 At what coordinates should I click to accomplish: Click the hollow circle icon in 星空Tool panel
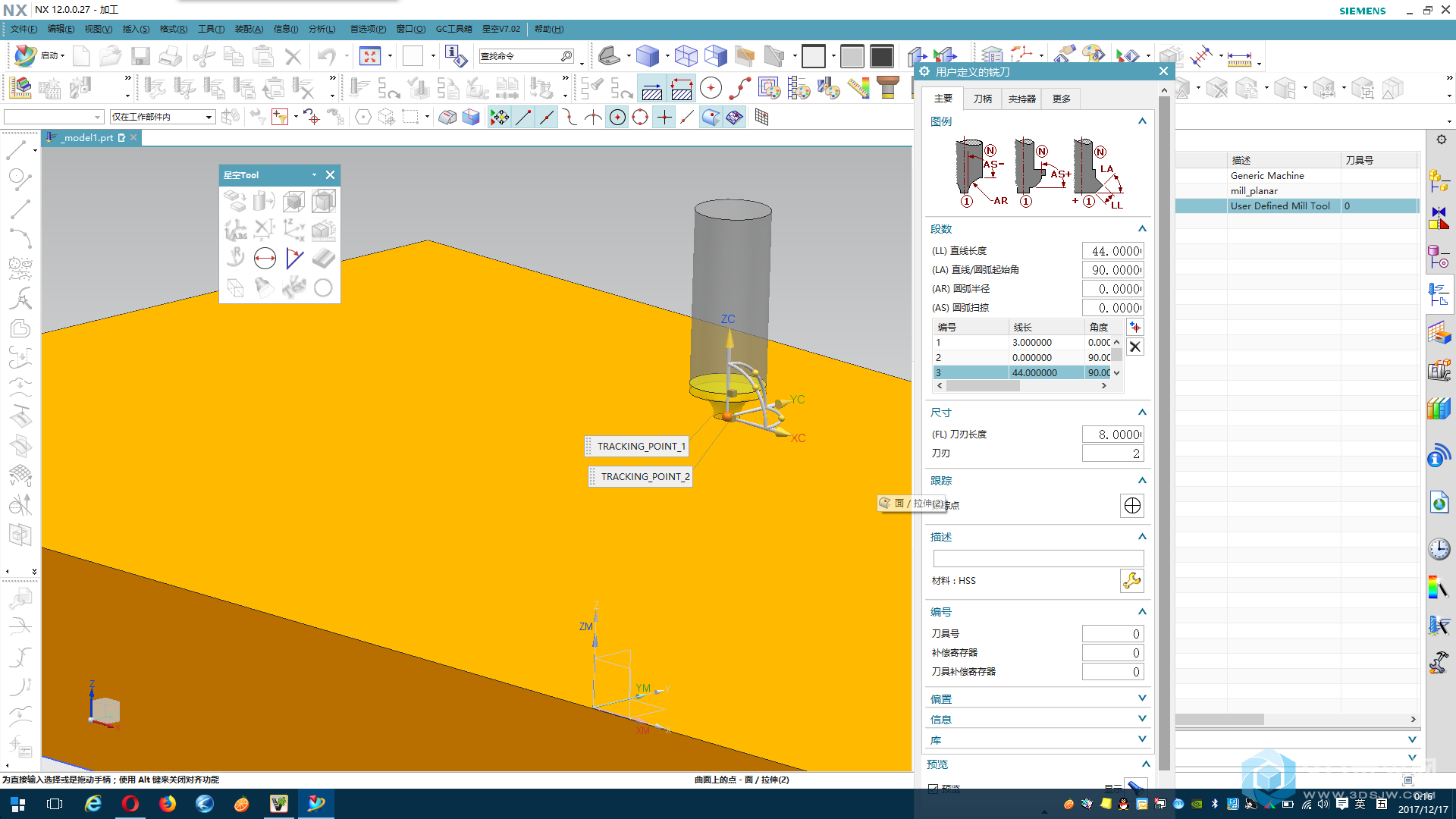323,288
